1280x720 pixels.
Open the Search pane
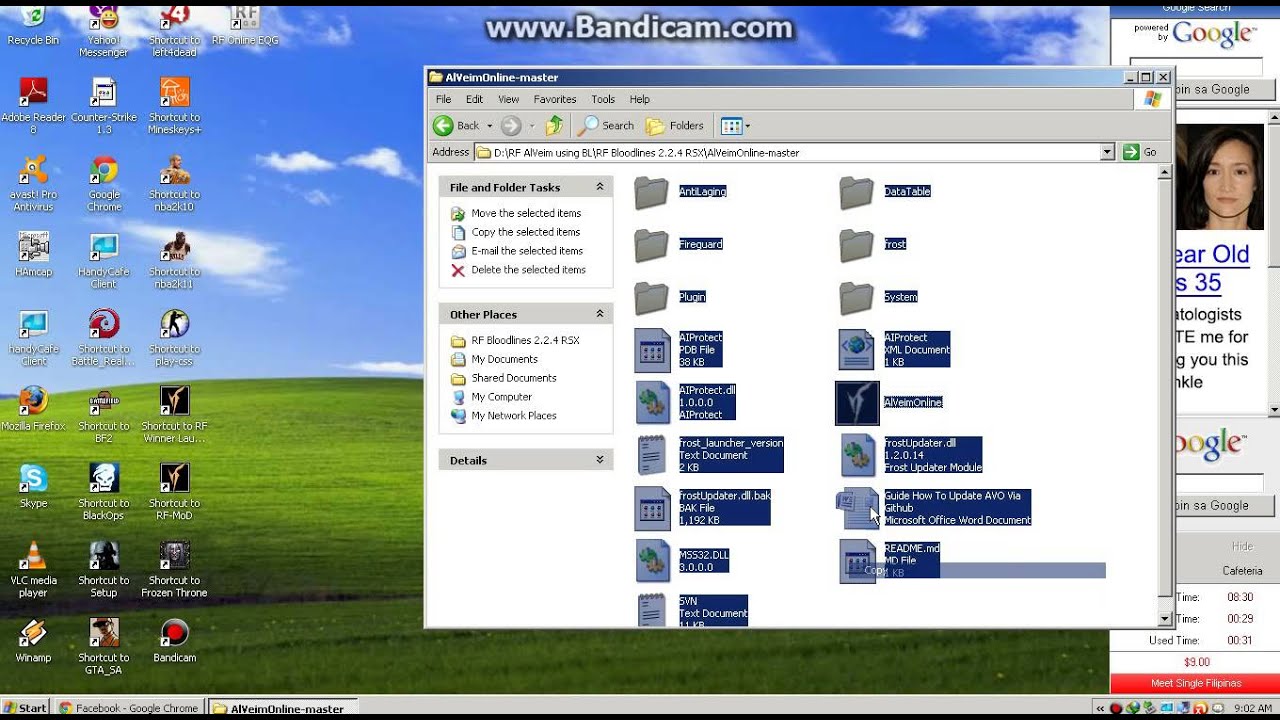coord(606,126)
